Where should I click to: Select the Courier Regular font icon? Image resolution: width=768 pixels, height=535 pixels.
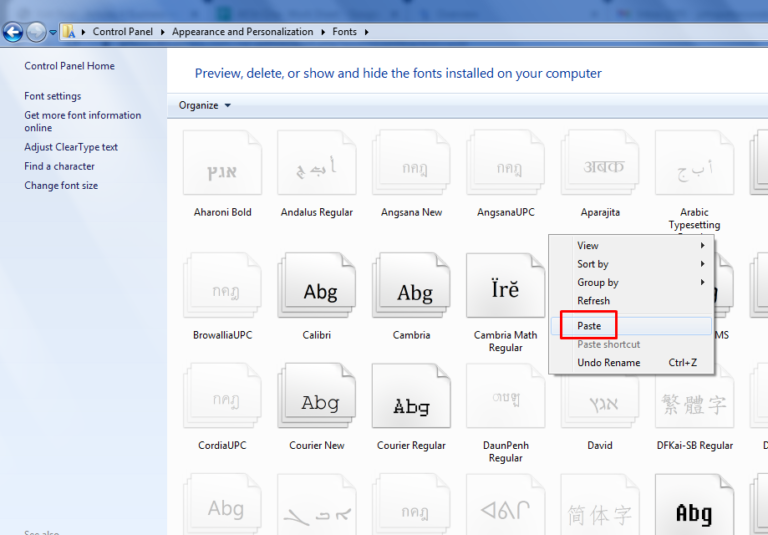click(x=411, y=396)
